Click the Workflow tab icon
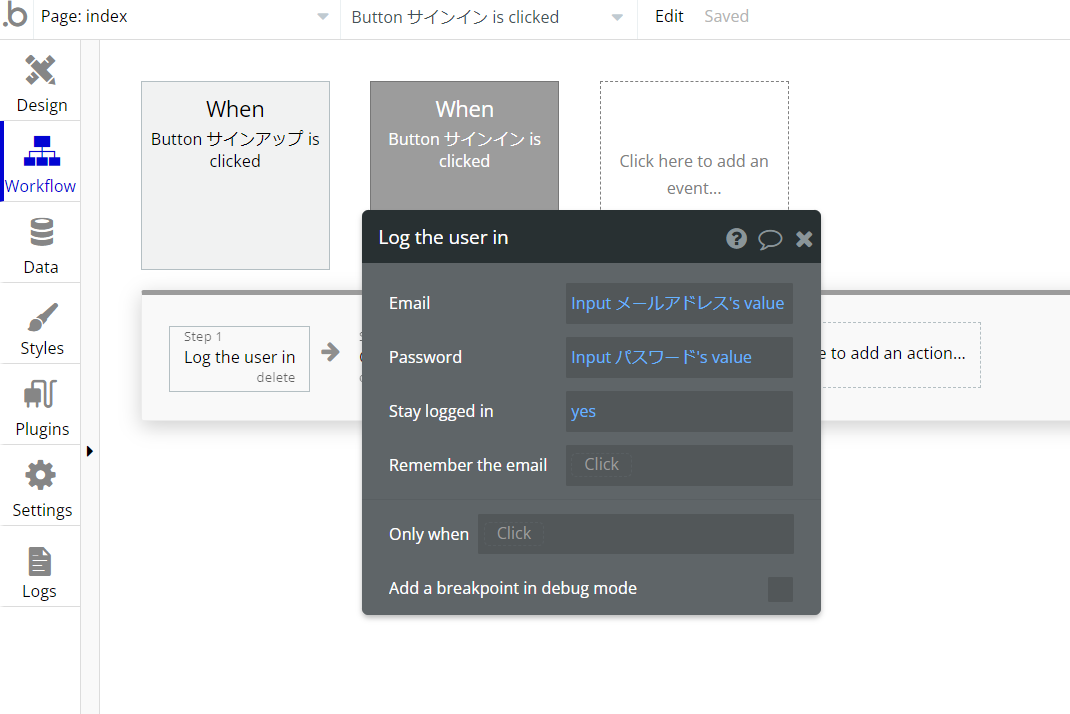 pos(41,151)
